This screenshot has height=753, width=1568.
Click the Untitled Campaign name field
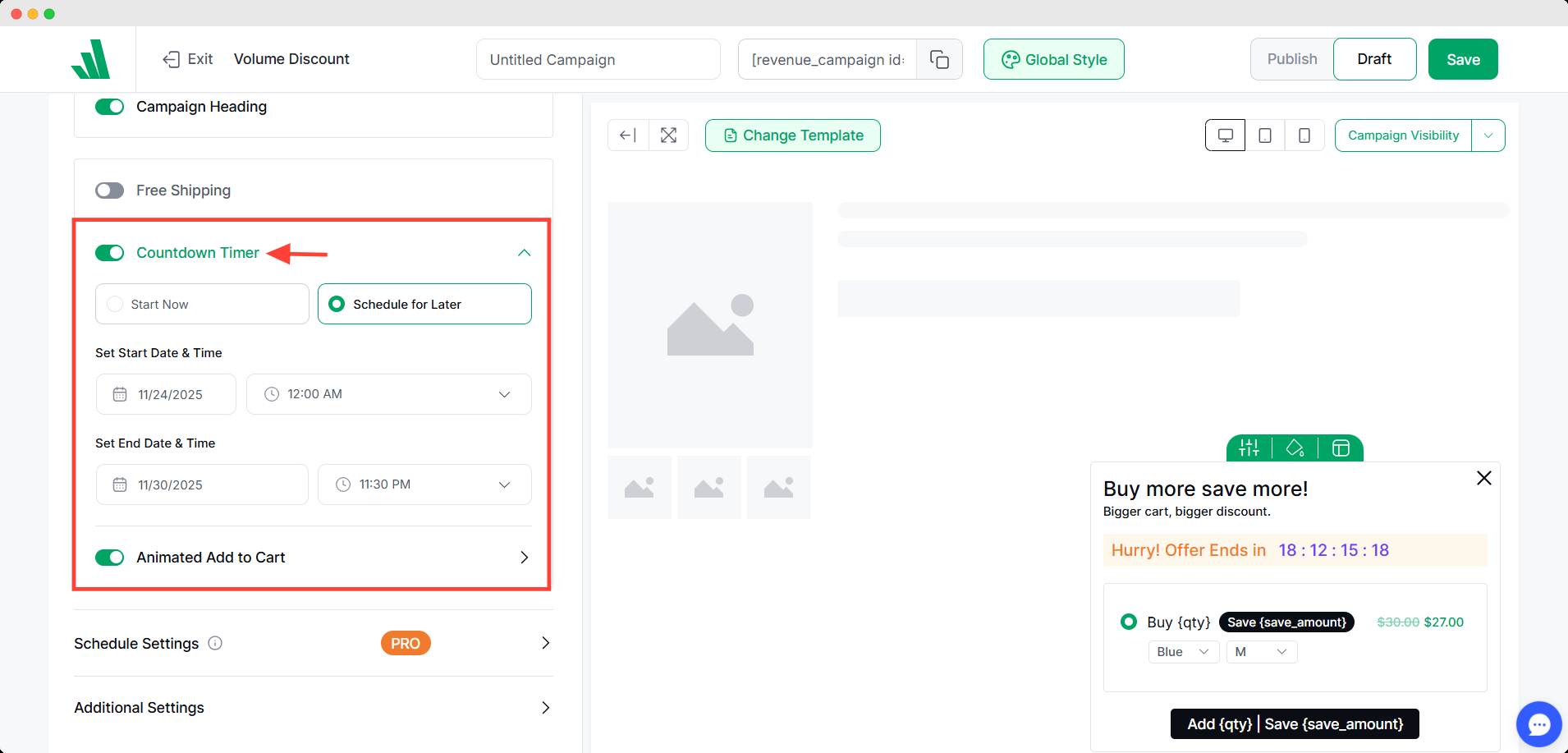coord(598,59)
